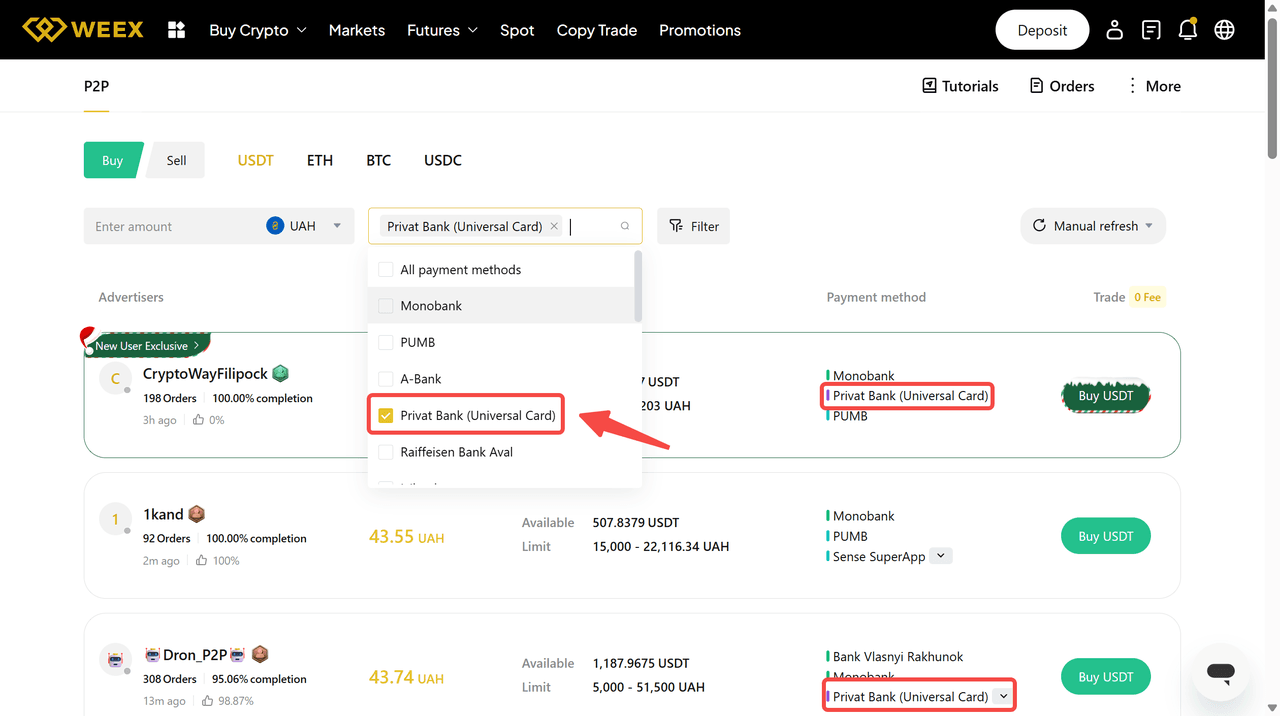
Task: Expand the Buy Crypto menu
Action: [257, 30]
